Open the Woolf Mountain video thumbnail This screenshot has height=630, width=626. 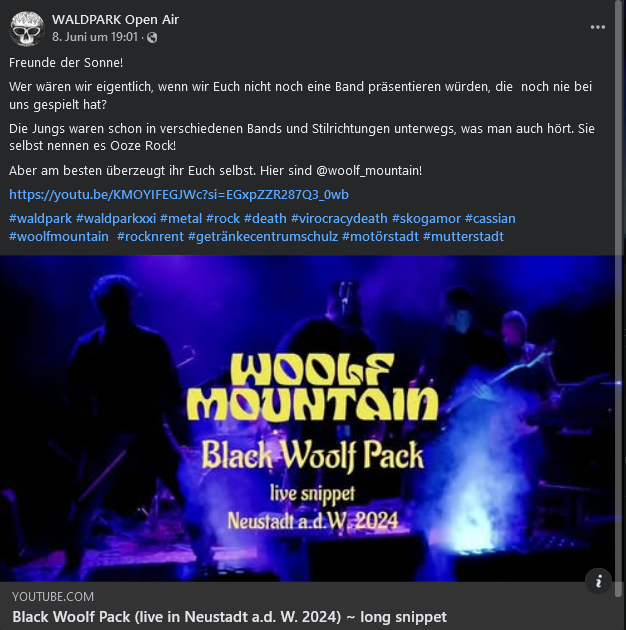307,418
